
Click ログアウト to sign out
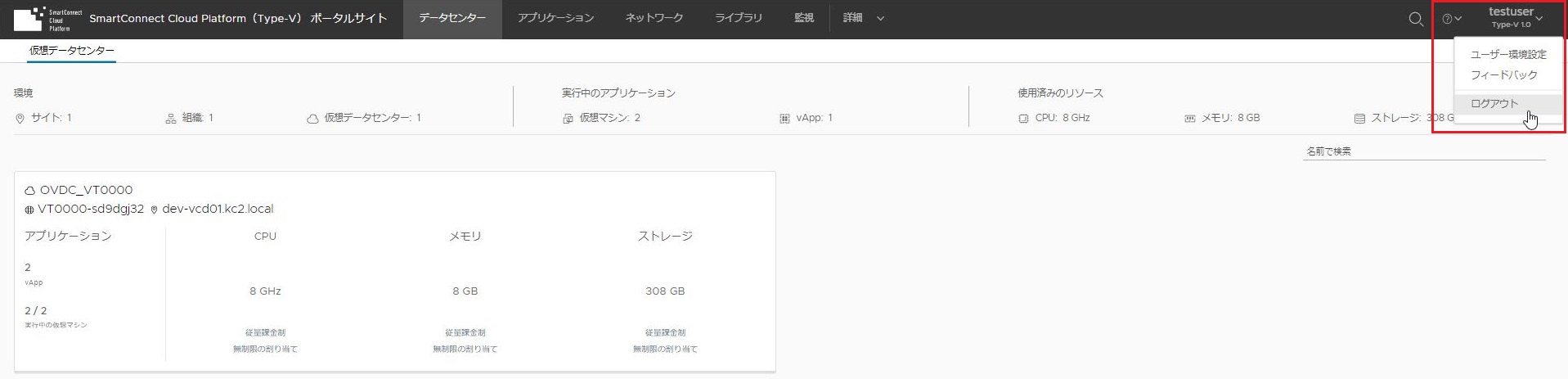tap(1508, 104)
